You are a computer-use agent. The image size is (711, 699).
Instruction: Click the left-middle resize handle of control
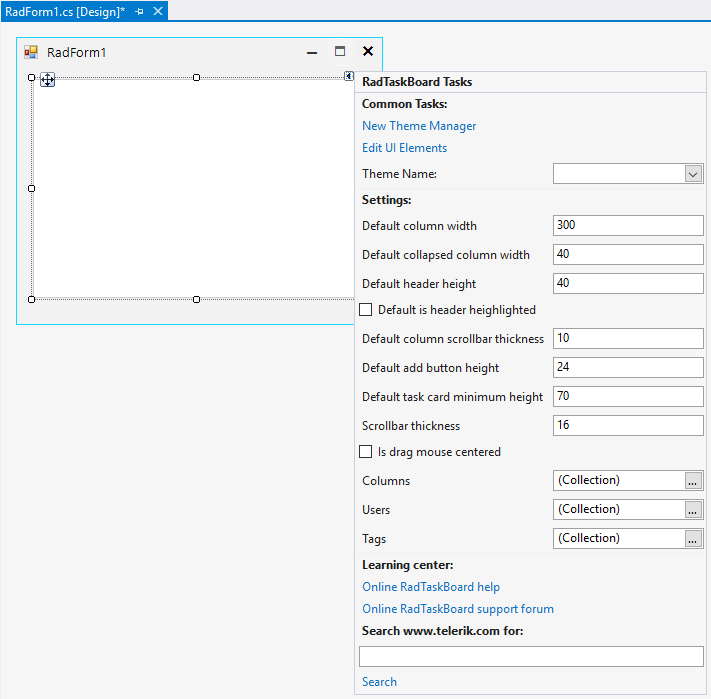[31, 189]
